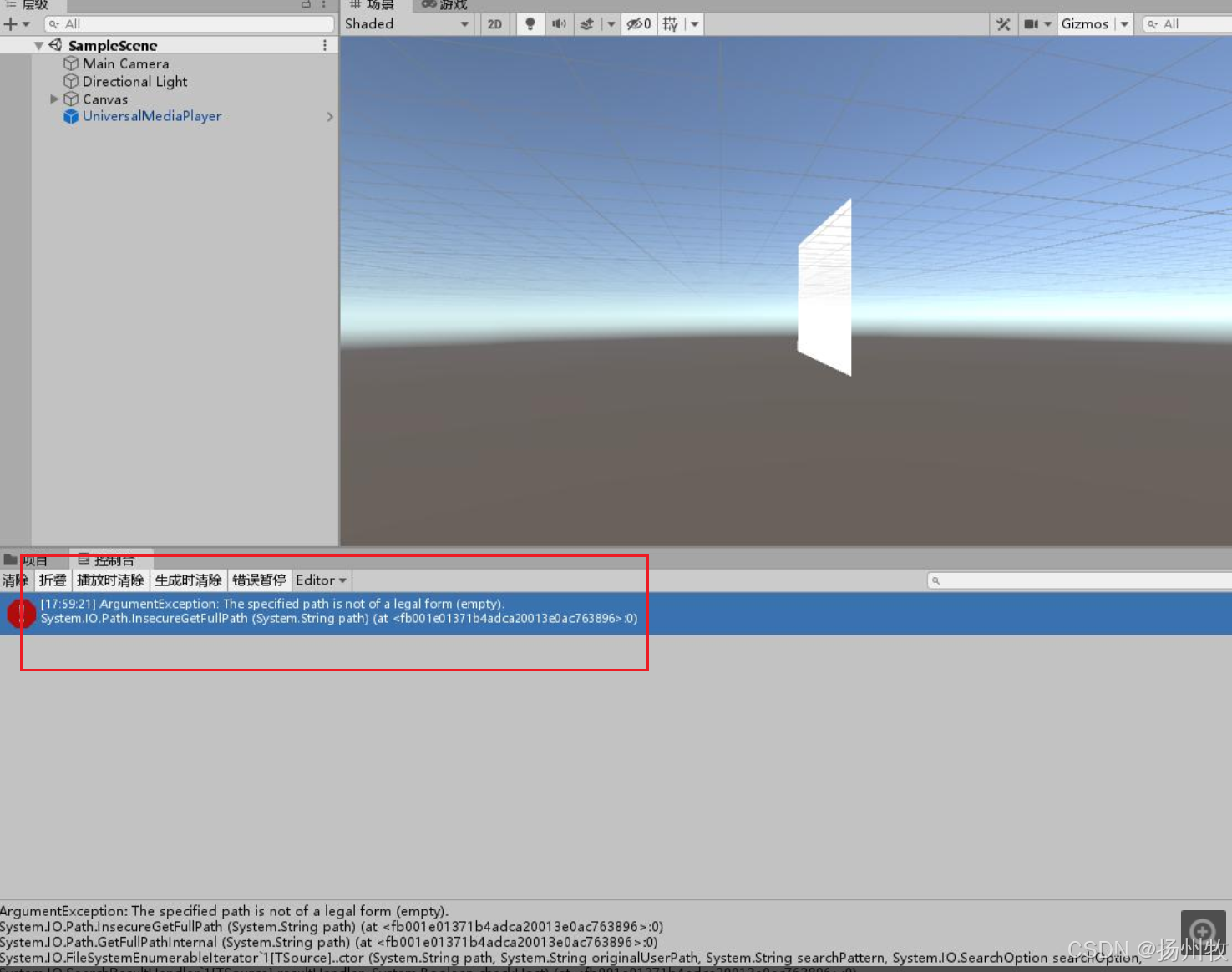Click 清除 to clear the Console
This screenshot has height=972, width=1232.
click(14, 580)
